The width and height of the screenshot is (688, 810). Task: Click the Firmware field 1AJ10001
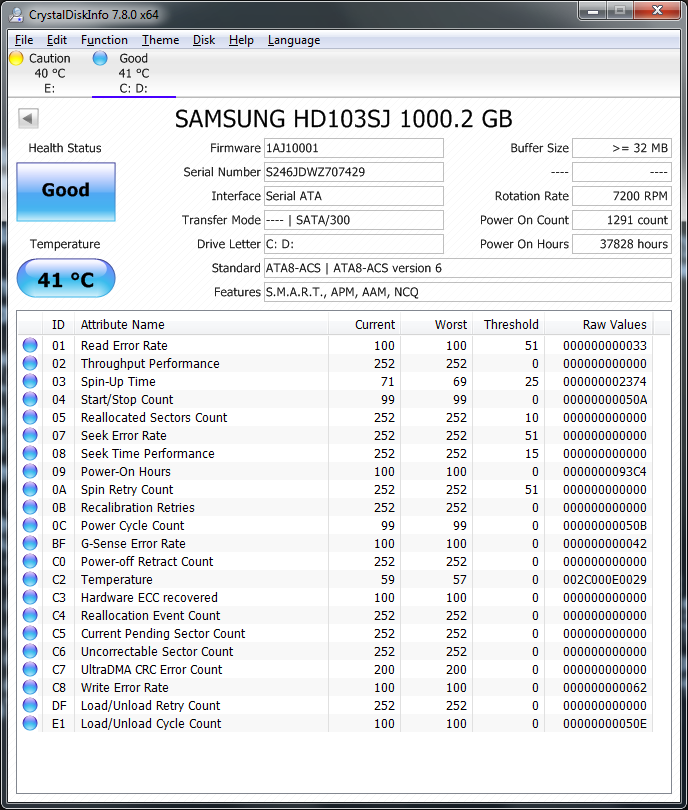pyautogui.click(x=354, y=148)
